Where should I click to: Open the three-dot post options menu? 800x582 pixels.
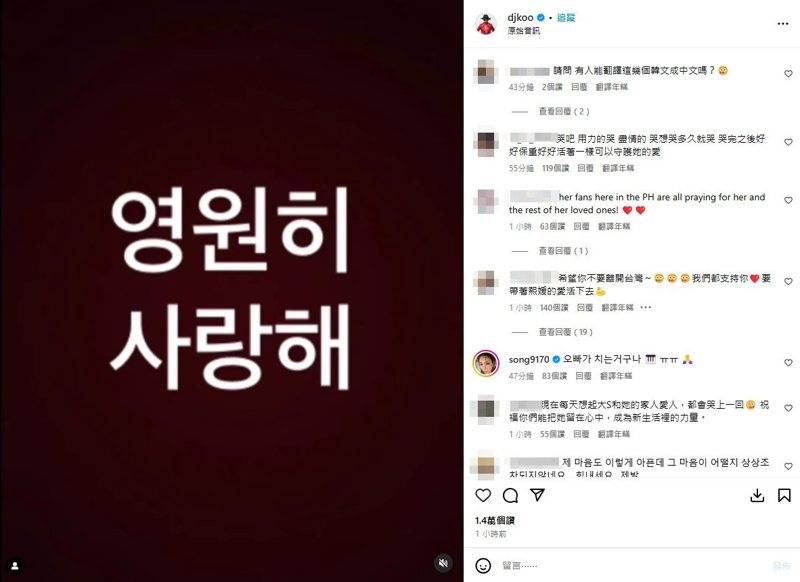tap(783, 23)
